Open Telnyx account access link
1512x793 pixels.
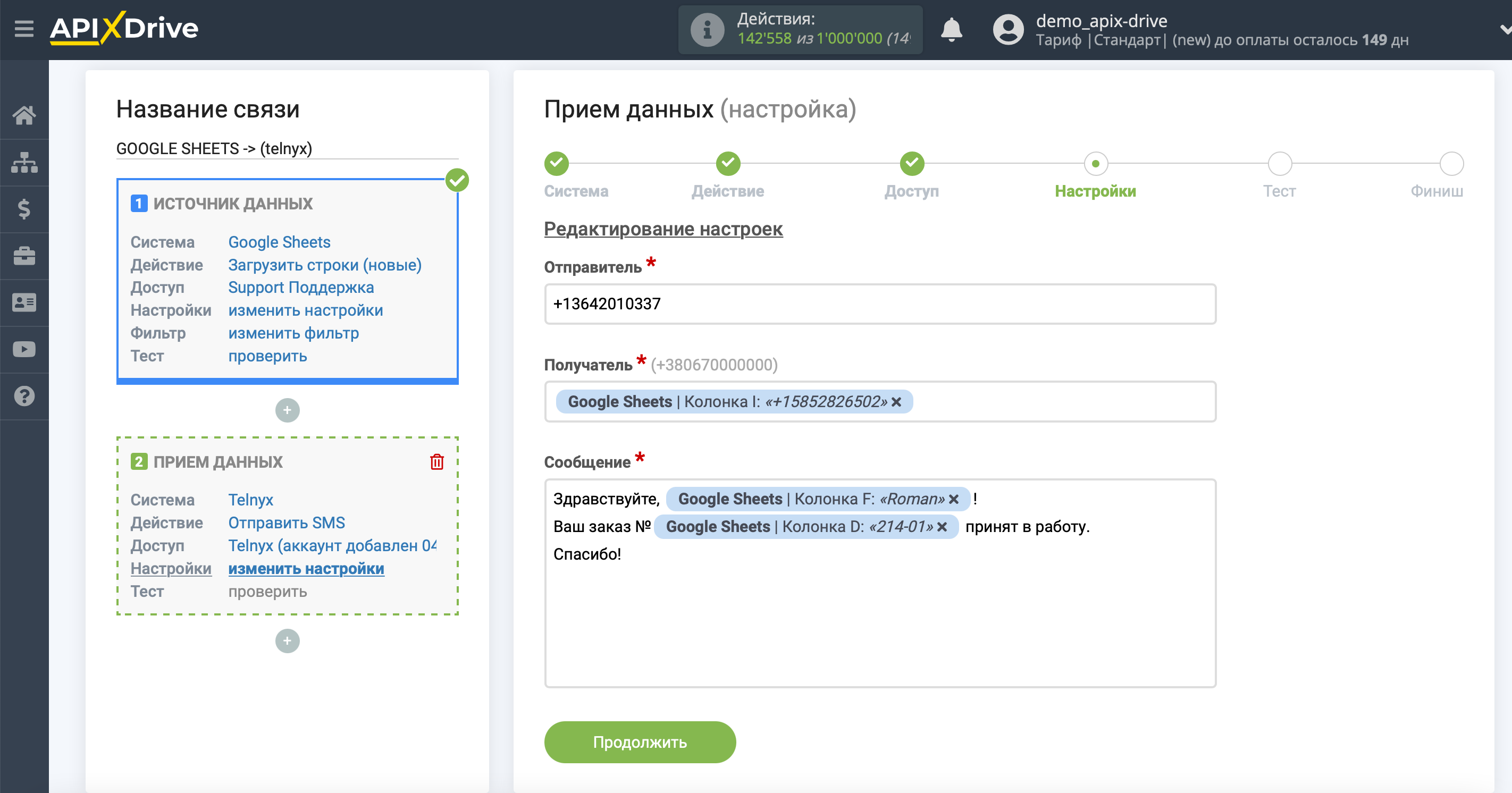tap(332, 545)
